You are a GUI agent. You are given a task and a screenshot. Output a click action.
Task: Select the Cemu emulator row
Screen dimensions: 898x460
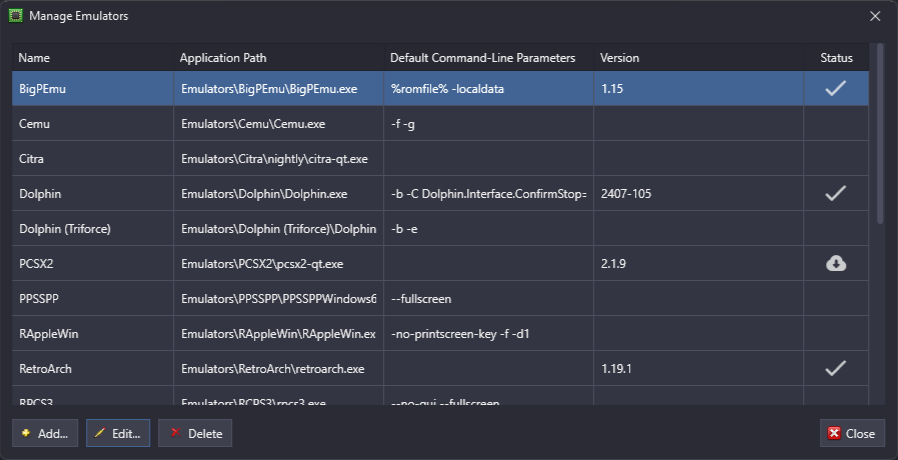[x=440, y=124]
